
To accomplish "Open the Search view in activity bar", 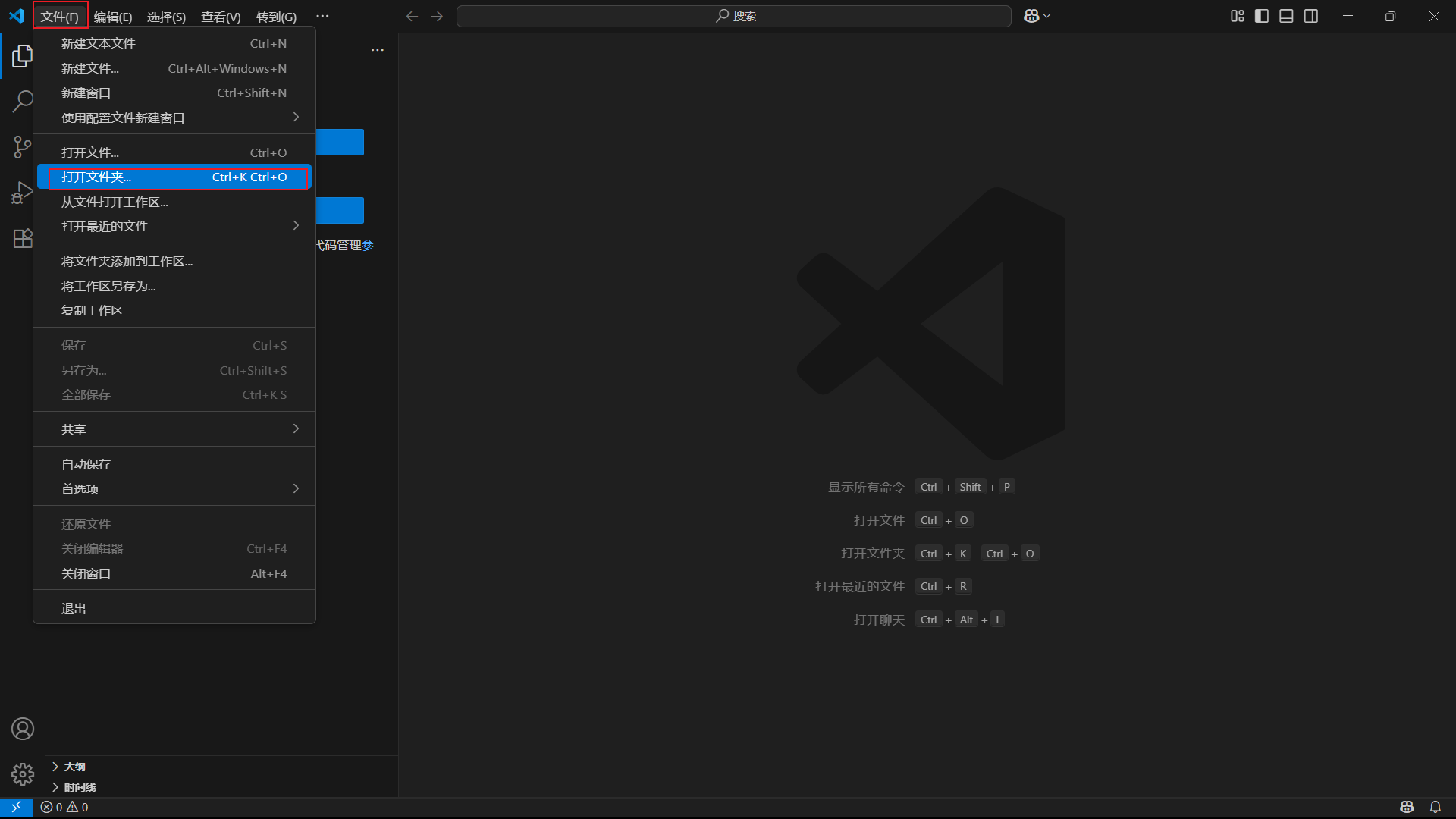I will tap(22, 101).
